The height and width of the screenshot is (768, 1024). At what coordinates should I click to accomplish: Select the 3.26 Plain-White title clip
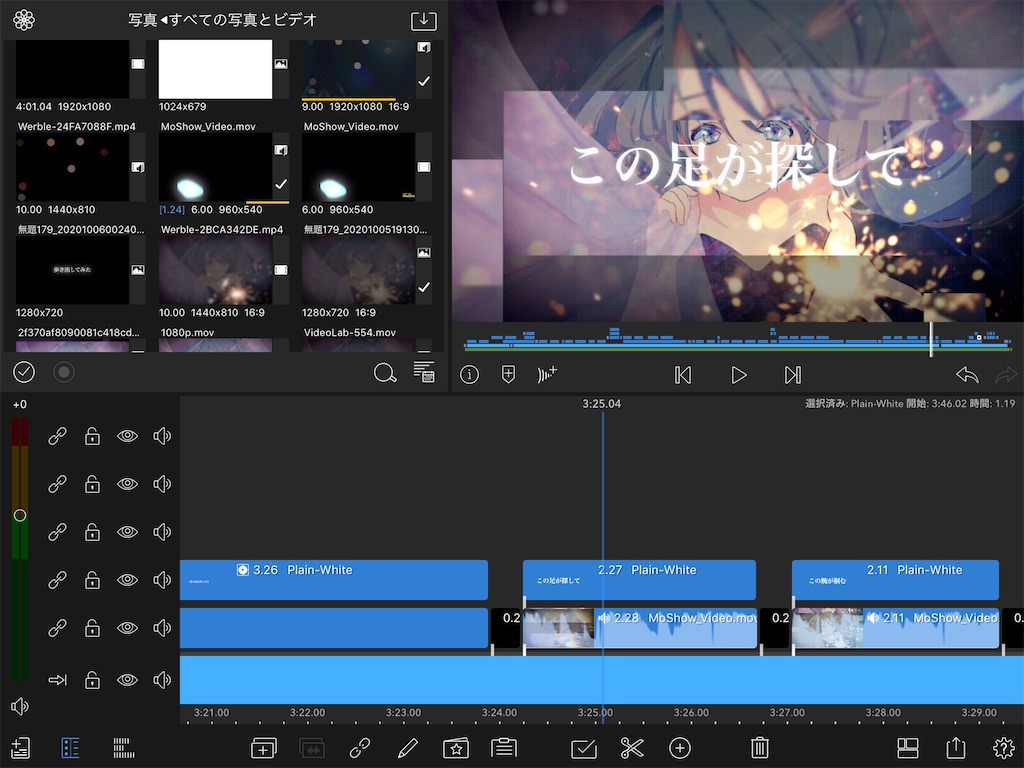click(x=334, y=580)
